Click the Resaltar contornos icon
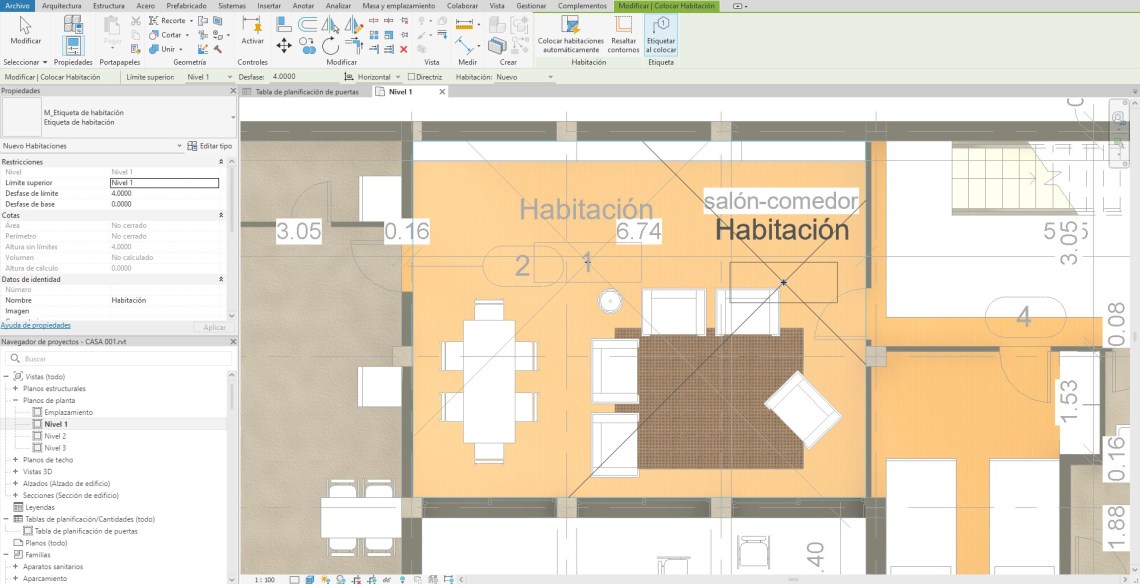 (x=623, y=31)
